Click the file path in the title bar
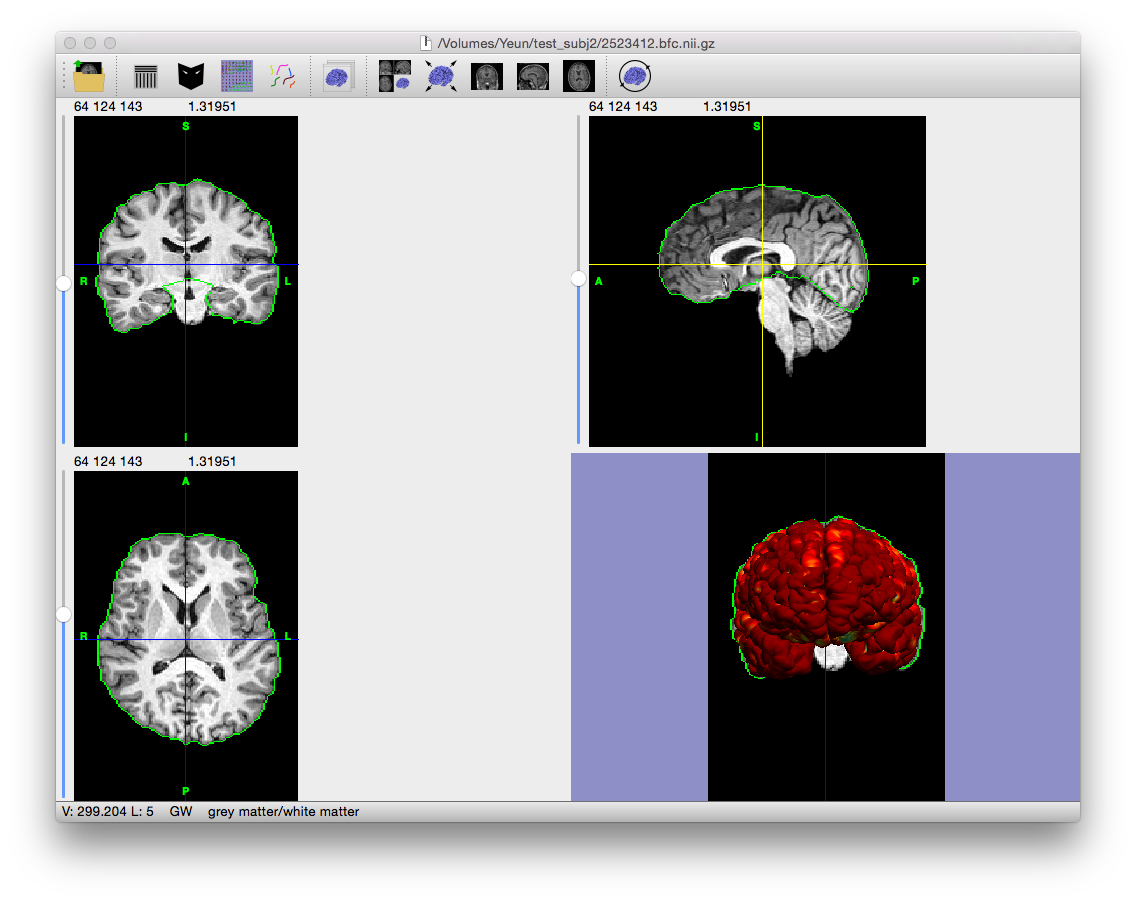Image resolution: width=1136 pixels, height=902 pixels. tap(575, 43)
